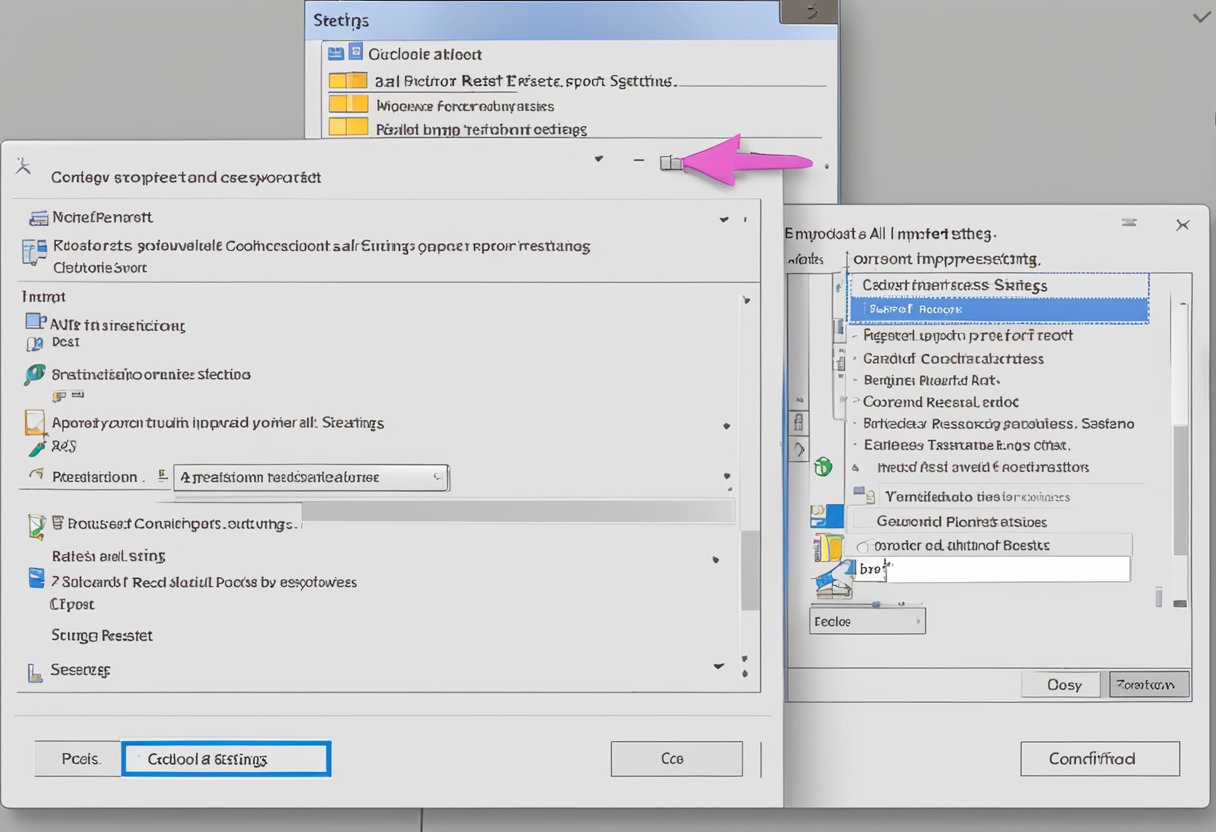Click the card icon beside "NchefPenartt"

tap(39, 217)
